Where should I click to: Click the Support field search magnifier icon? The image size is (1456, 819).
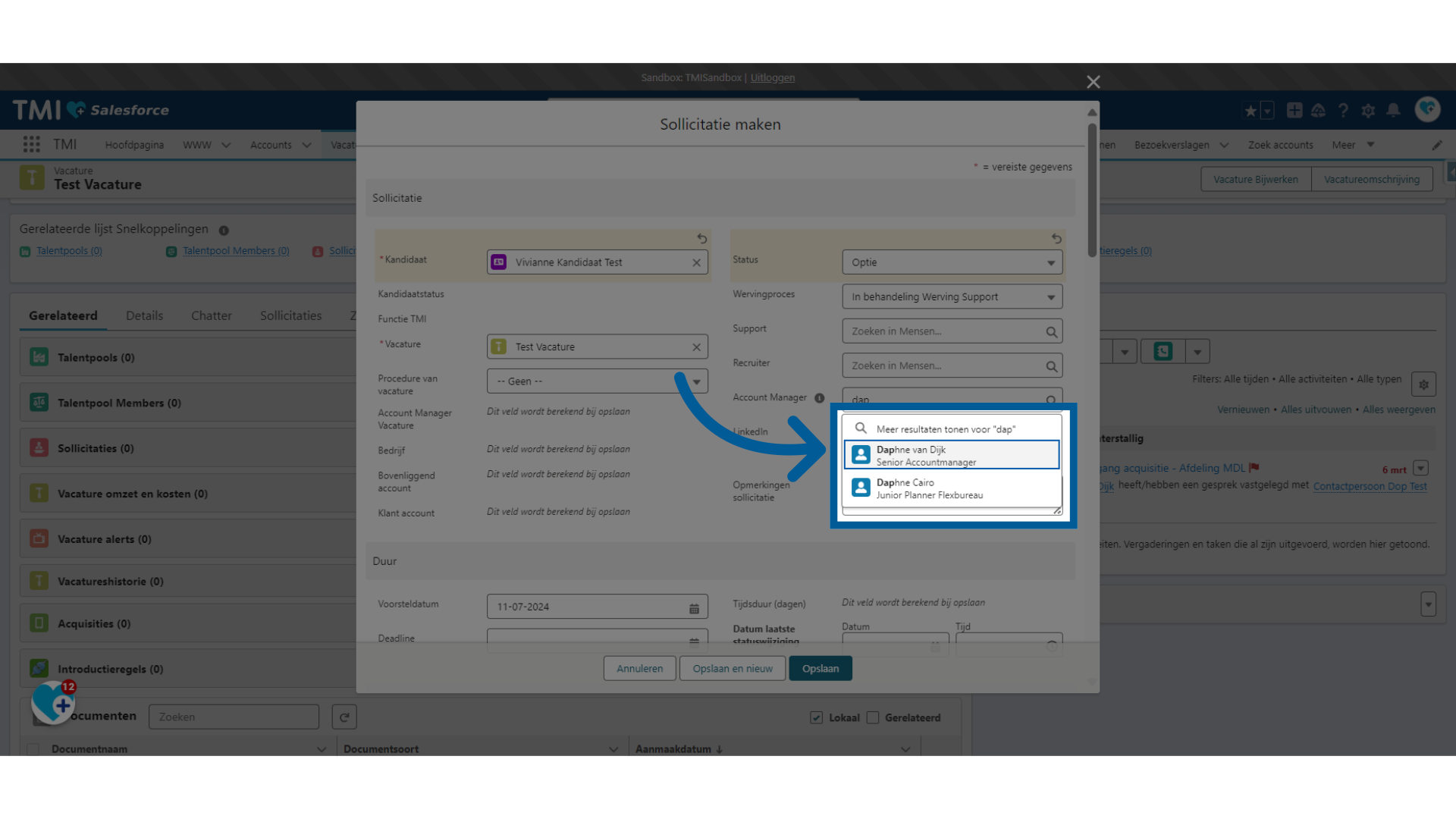point(1051,332)
